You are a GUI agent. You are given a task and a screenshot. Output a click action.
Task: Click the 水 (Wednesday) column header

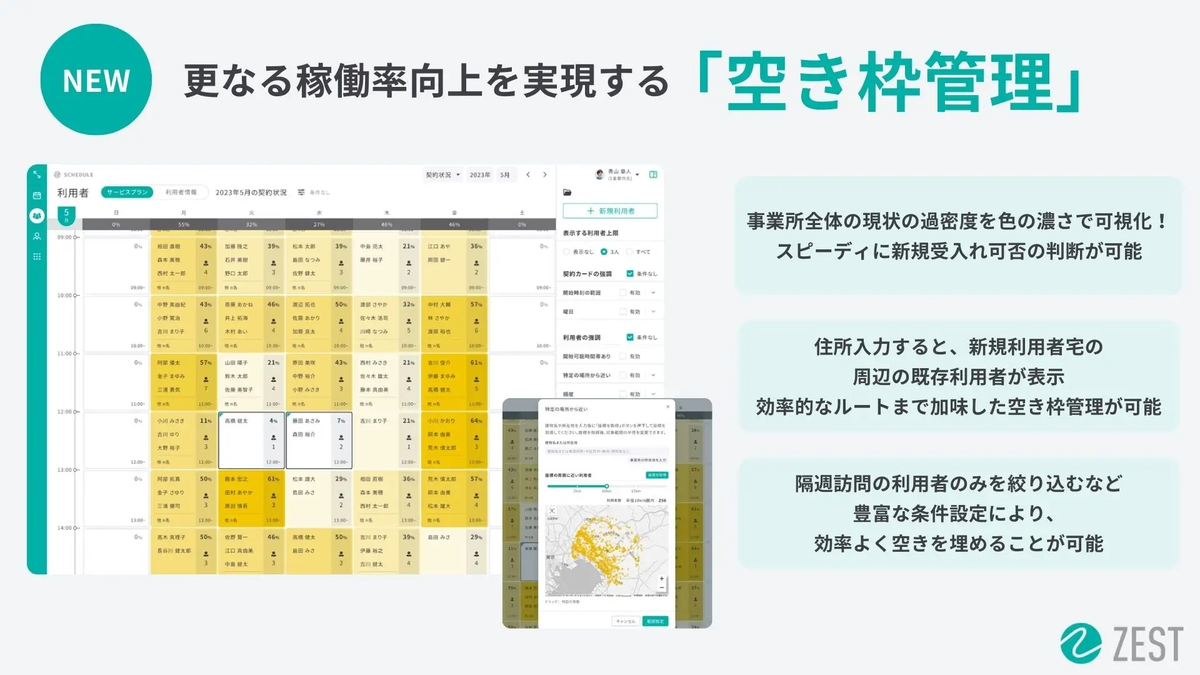click(x=319, y=212)
